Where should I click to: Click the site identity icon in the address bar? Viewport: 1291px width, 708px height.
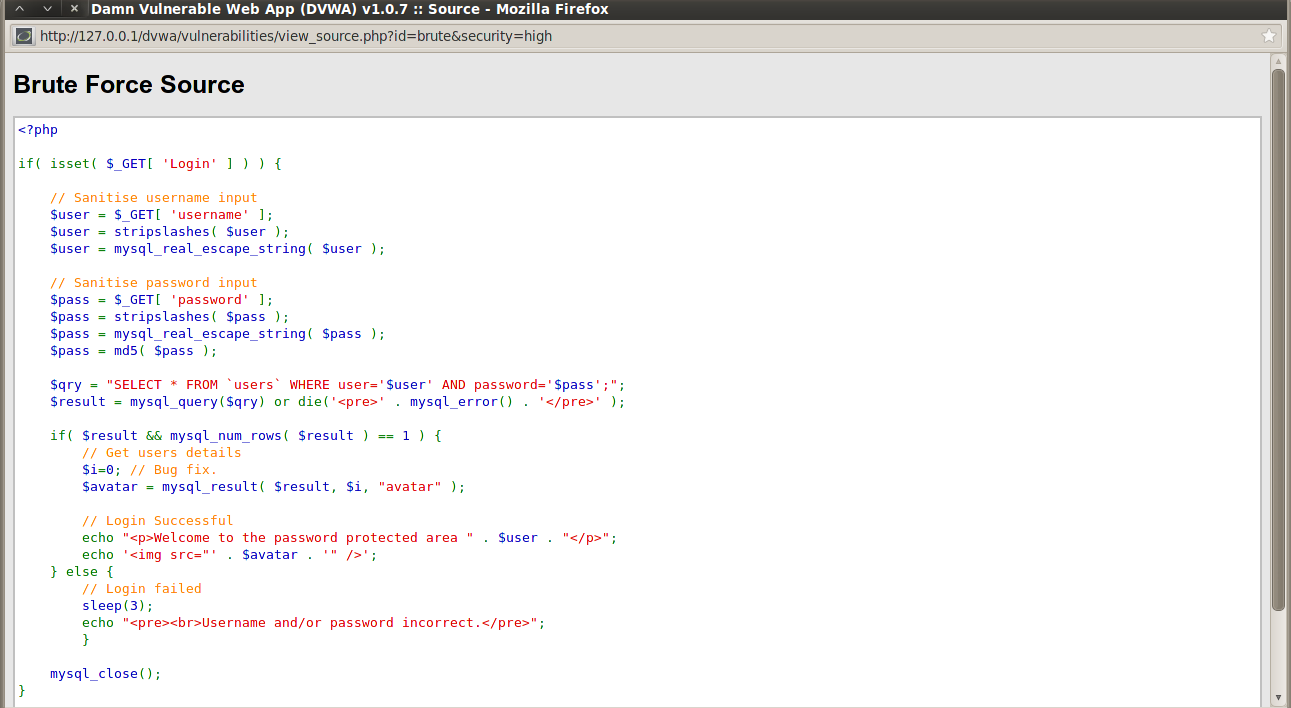24,36
